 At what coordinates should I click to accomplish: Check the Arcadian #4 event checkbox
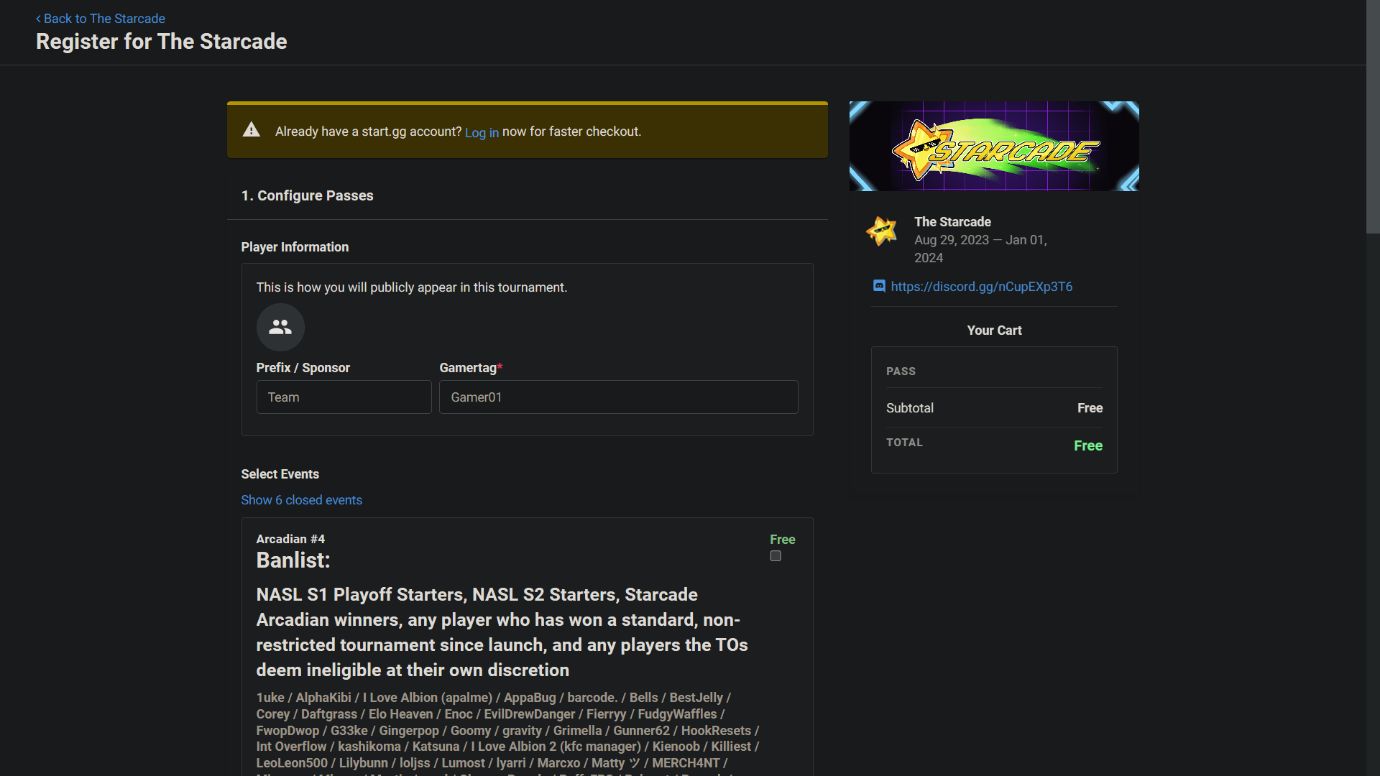(x=775, y=556)
